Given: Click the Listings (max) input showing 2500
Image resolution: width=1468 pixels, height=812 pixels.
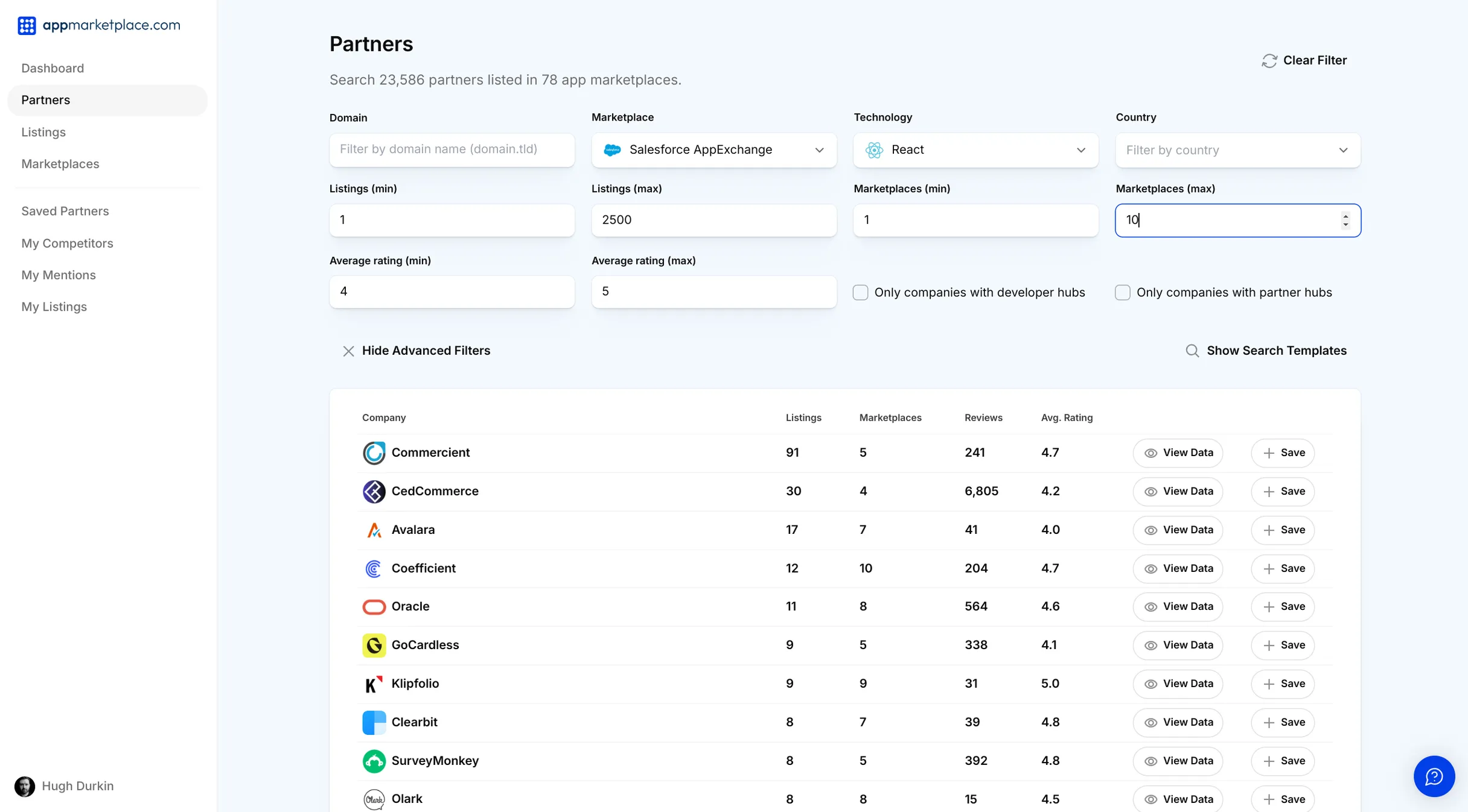Looking at the screenshot, I should [714, 221].
